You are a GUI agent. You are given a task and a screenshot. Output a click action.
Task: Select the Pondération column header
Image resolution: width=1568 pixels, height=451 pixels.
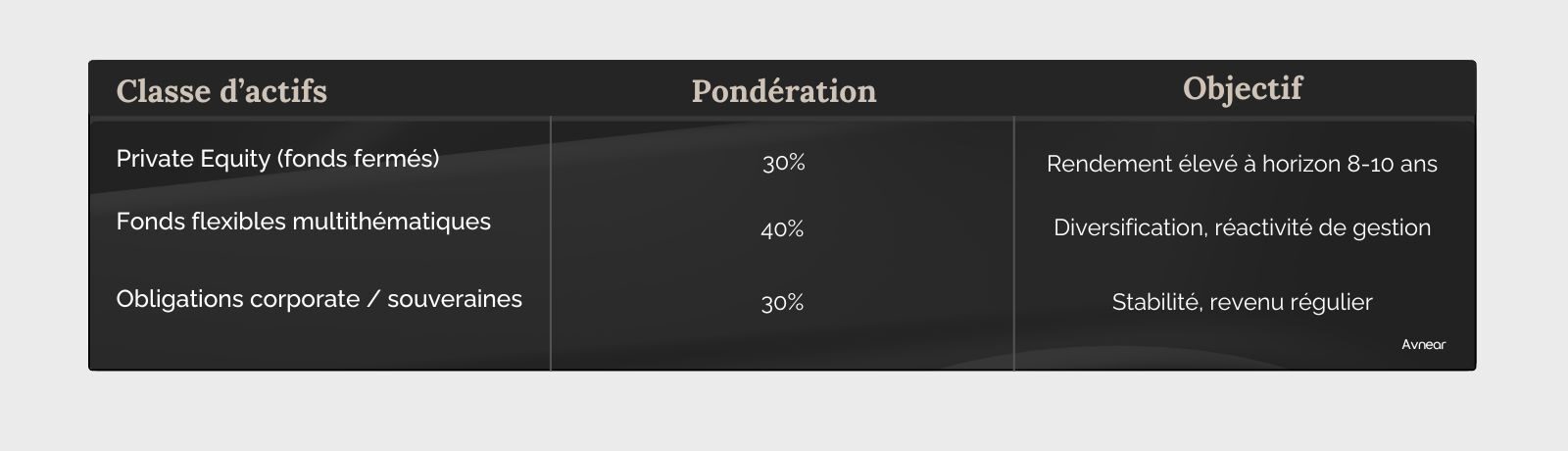click(x=784, y=91)
